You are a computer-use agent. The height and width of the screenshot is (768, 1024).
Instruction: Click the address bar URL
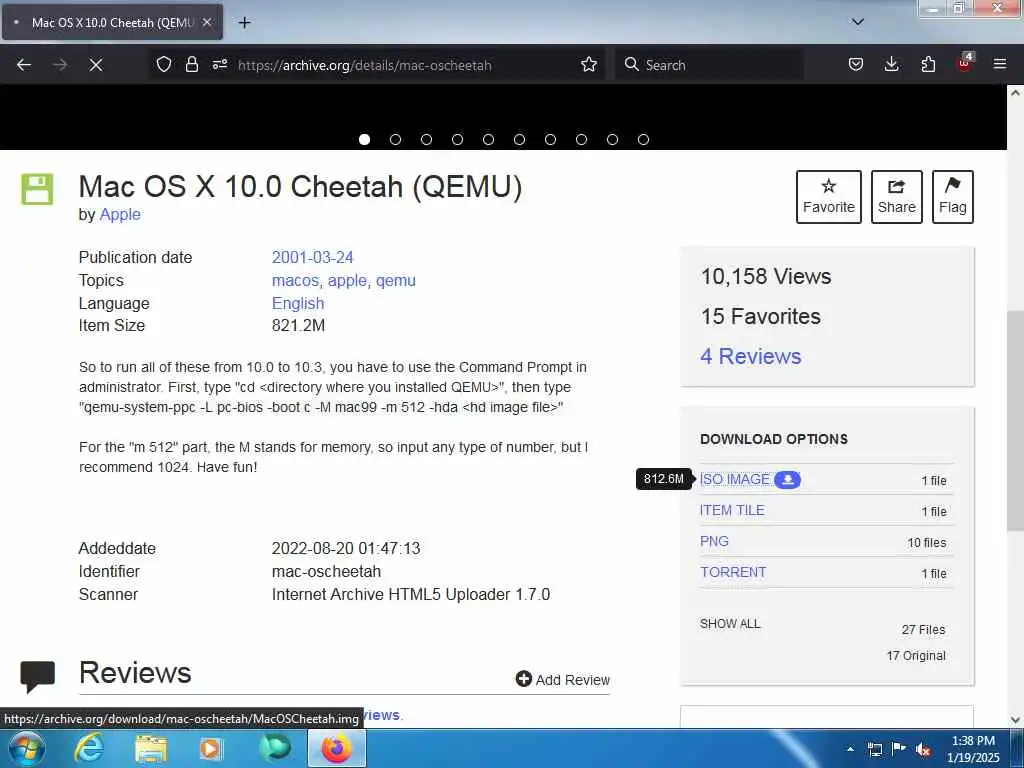tap(364, 65)
